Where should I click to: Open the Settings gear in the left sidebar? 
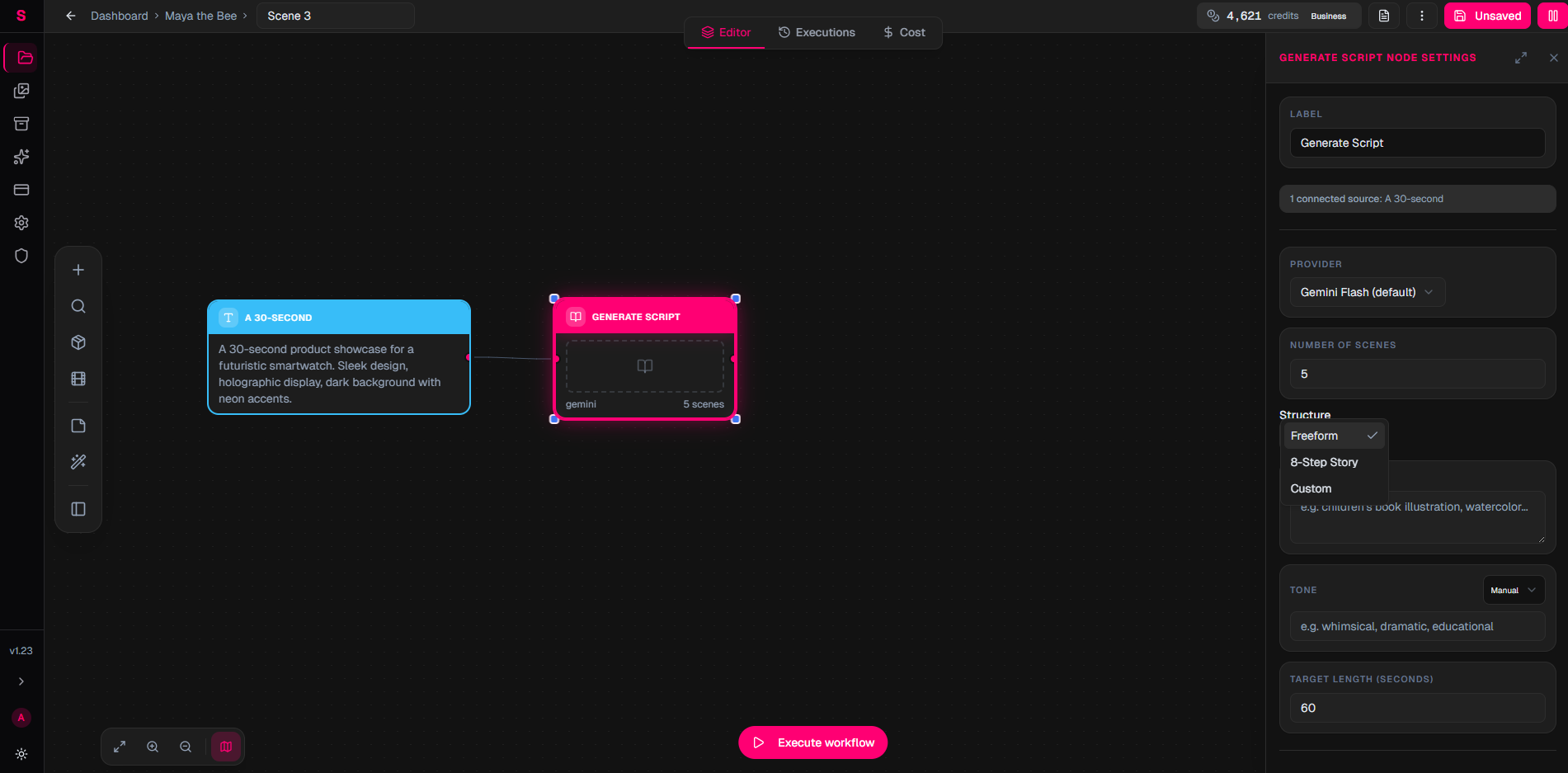21,222
